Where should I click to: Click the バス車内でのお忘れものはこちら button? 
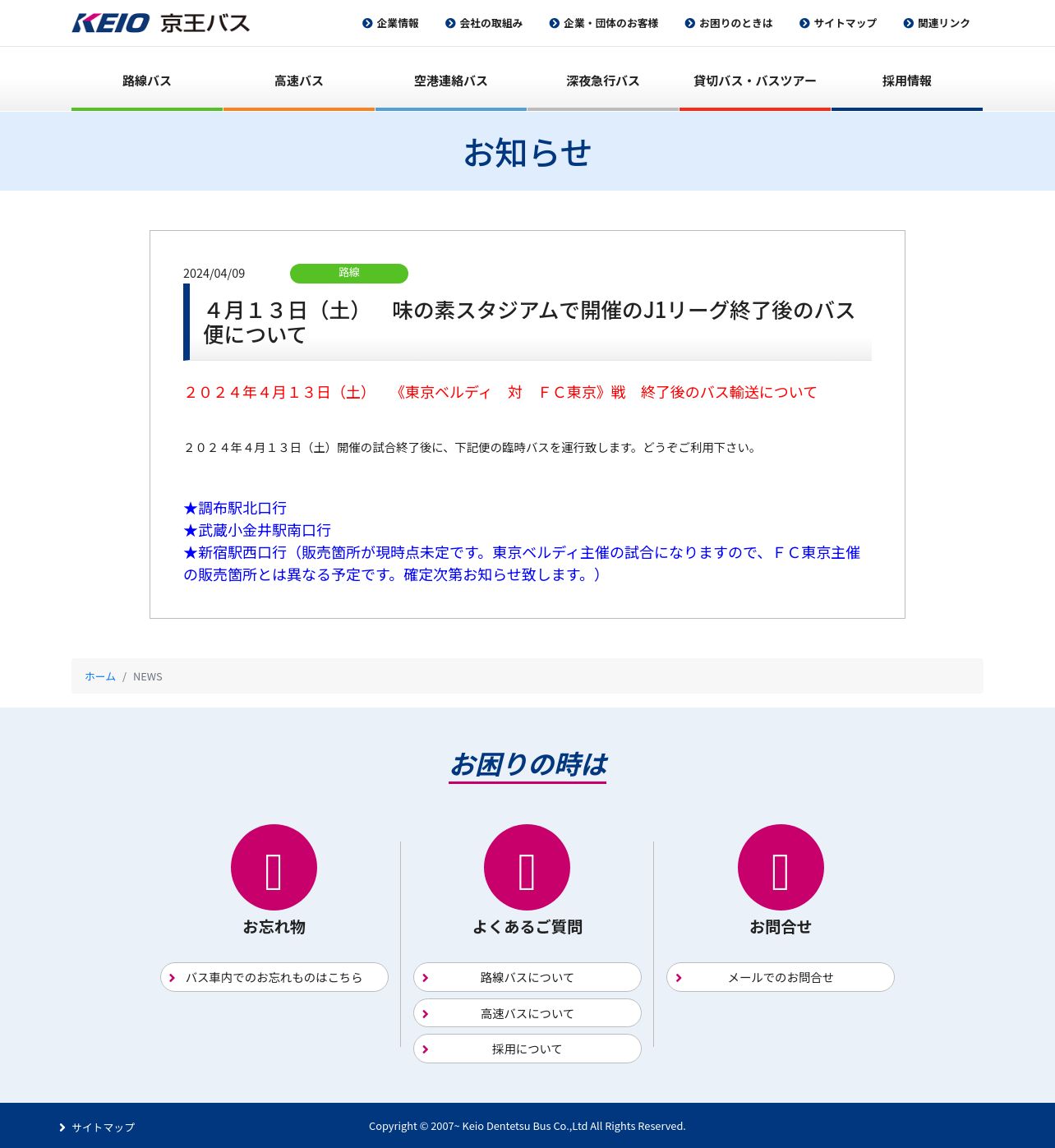point(274,977)
